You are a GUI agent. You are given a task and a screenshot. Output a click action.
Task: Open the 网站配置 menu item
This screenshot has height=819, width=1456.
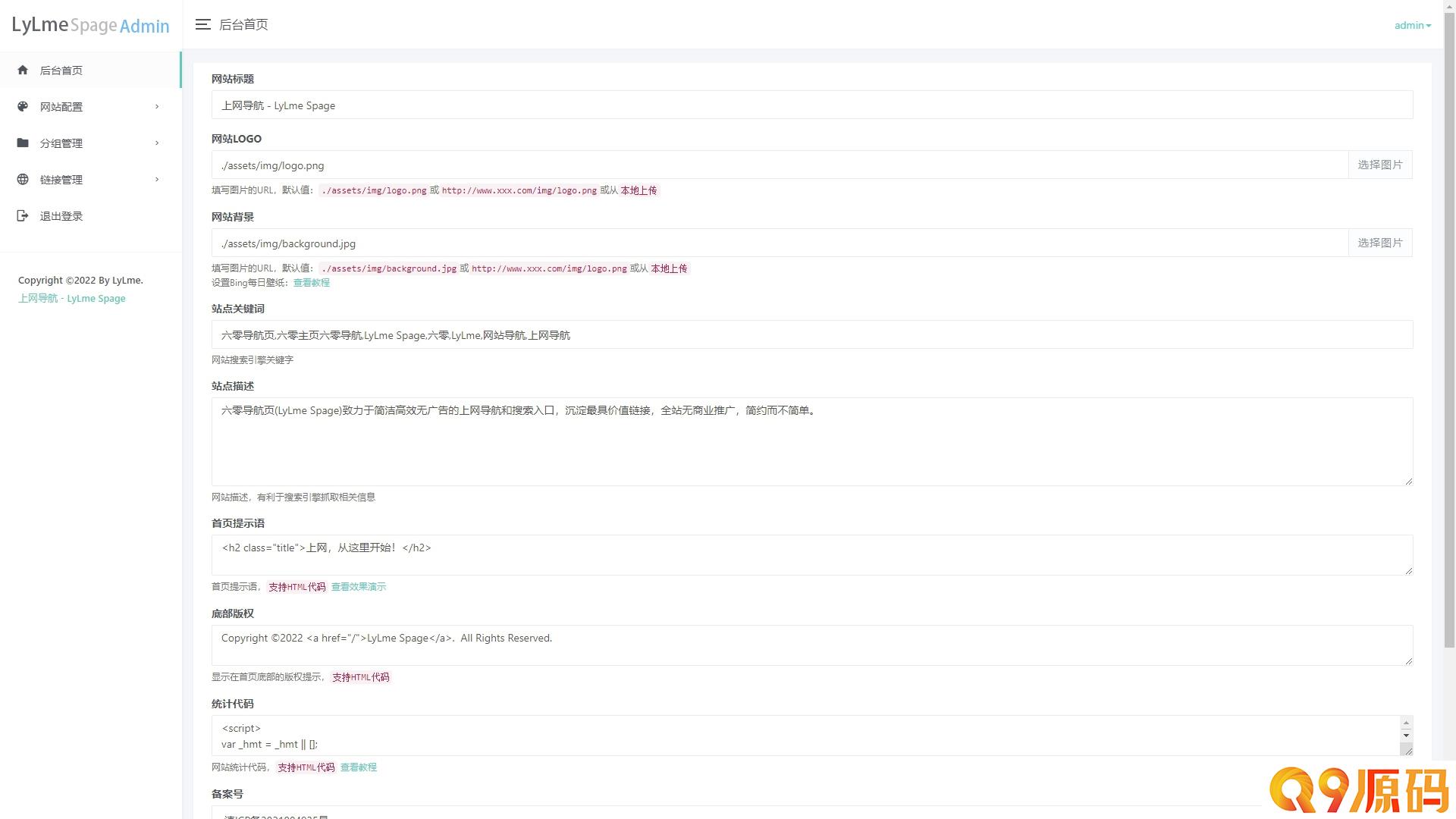(90, 106)
